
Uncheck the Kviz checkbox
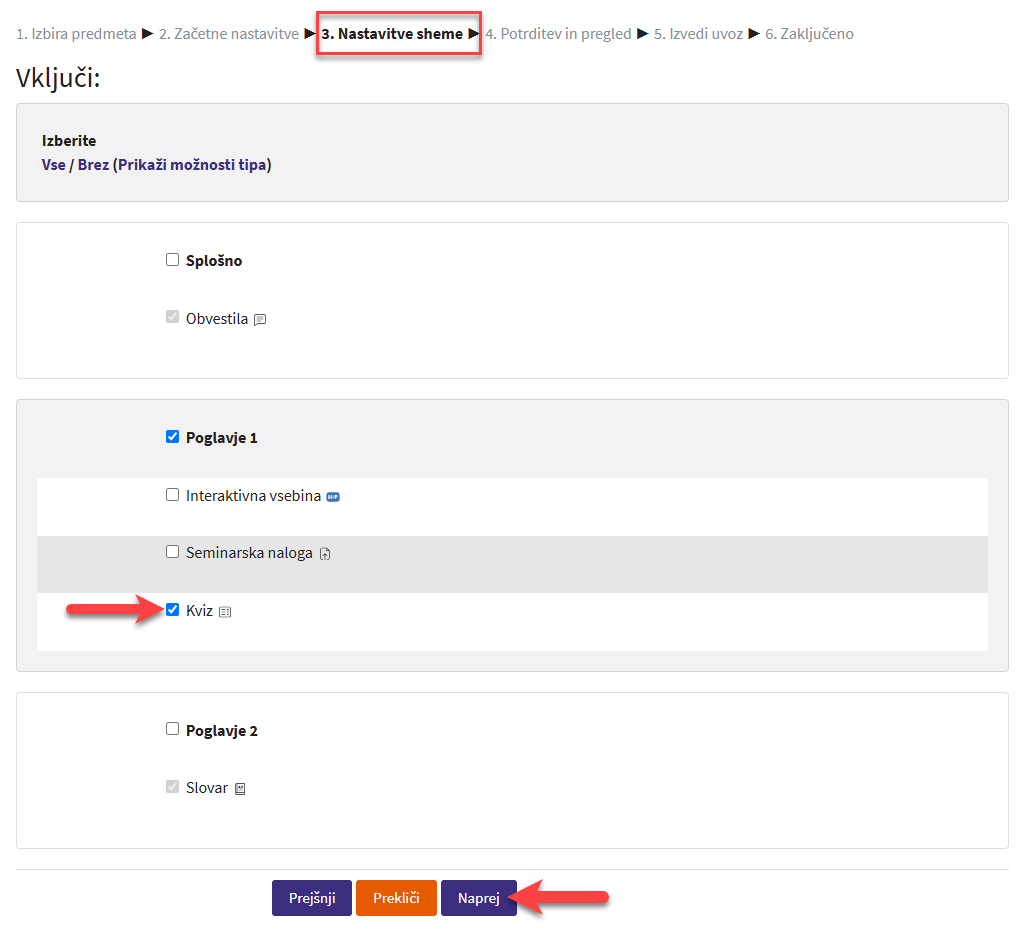172,610
